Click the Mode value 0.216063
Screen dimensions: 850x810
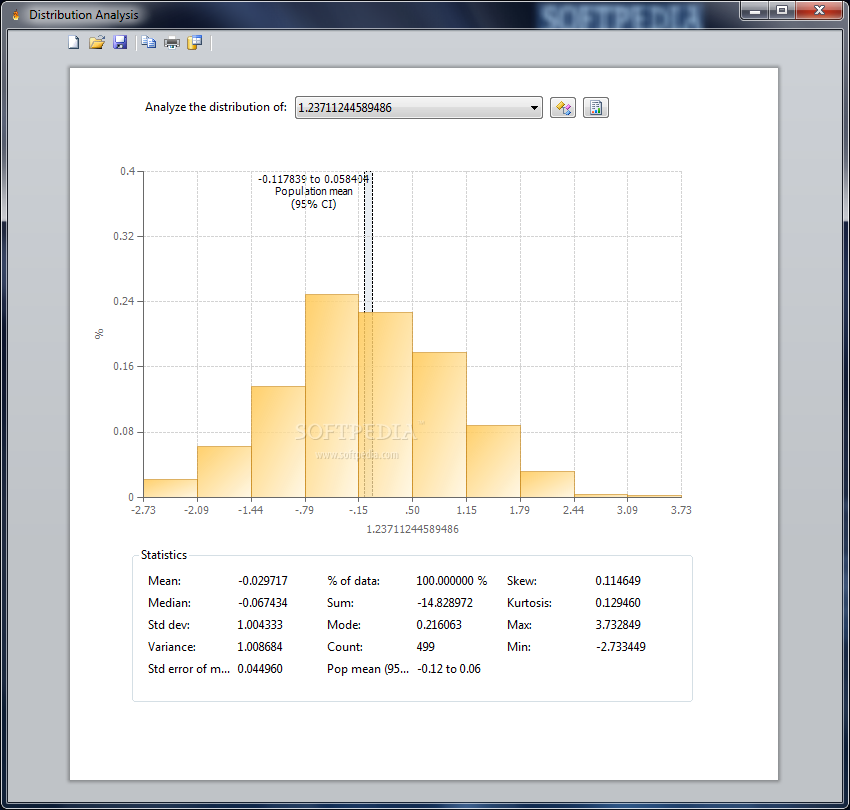click(439, 625)
